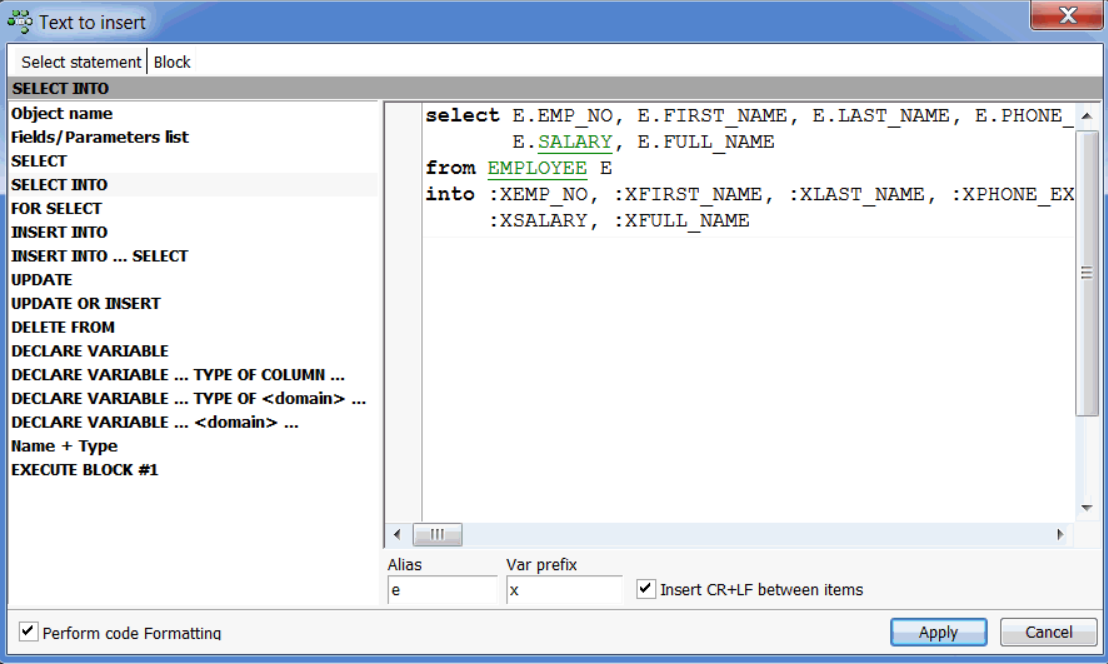Select Fields/Parameters list option
1108x664 pixels.
click(x=100, y=137)
